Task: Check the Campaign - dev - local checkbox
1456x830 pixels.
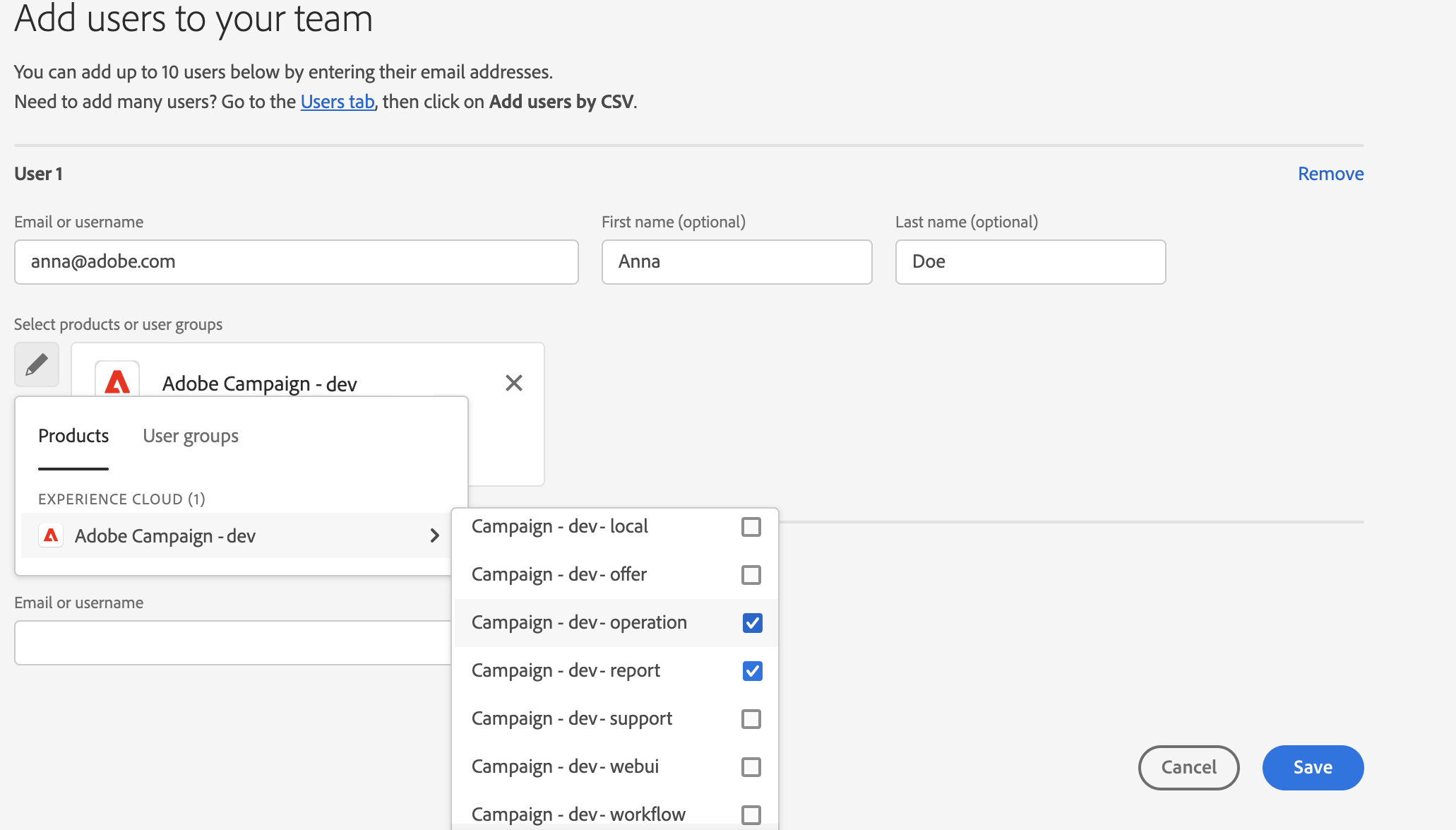Action: [751, 527]
